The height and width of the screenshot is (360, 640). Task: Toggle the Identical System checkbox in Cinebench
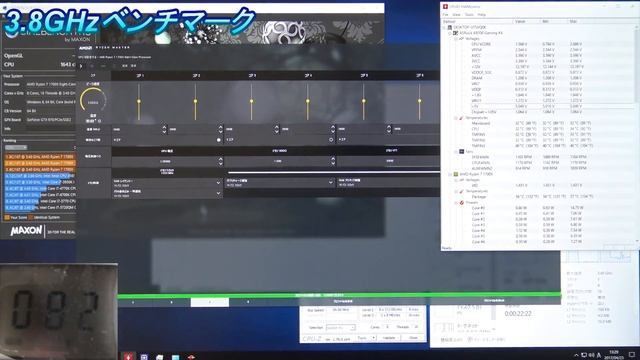(31, 218)
